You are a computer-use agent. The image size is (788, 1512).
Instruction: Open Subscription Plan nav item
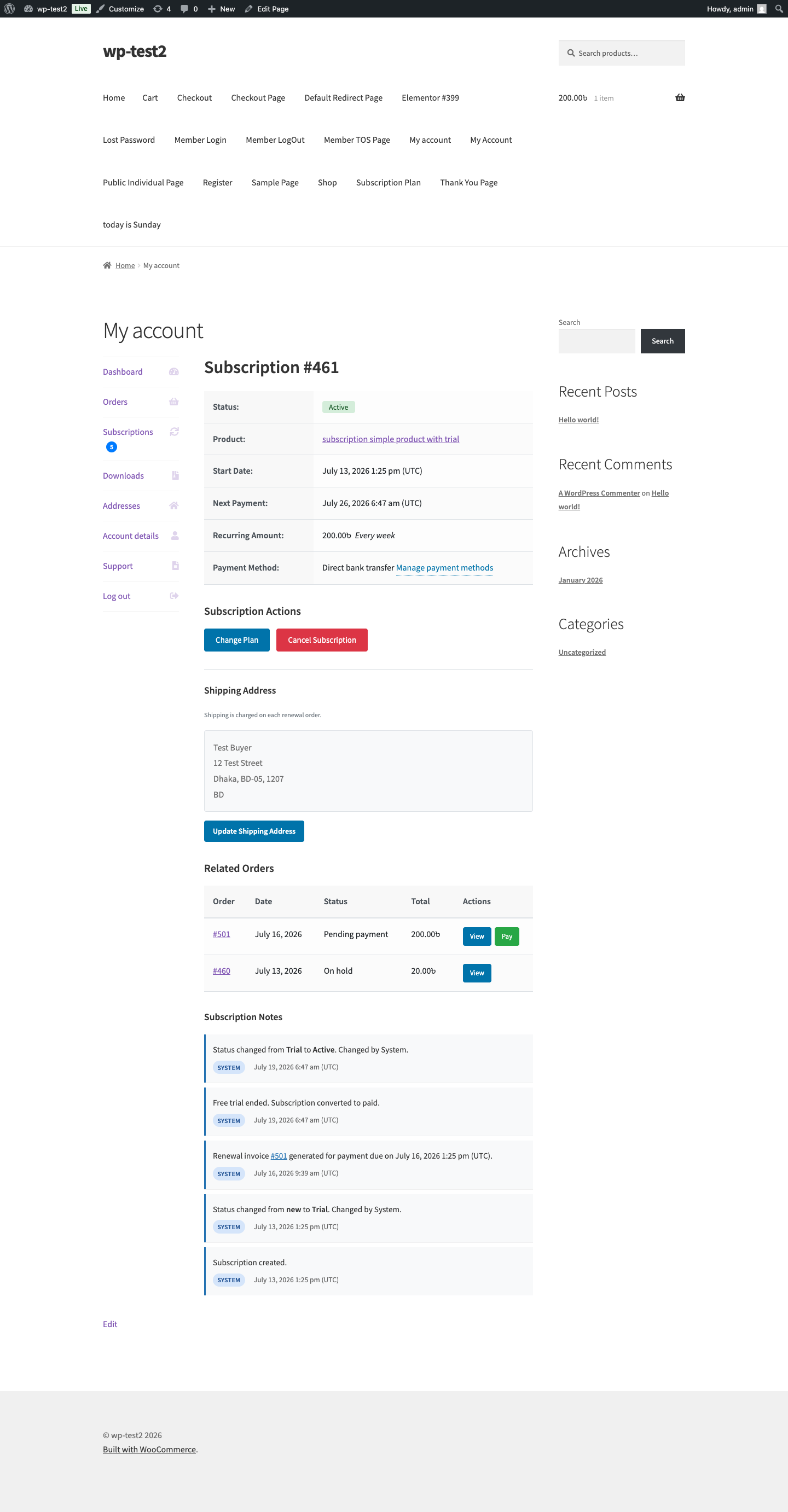coord(388,183)
